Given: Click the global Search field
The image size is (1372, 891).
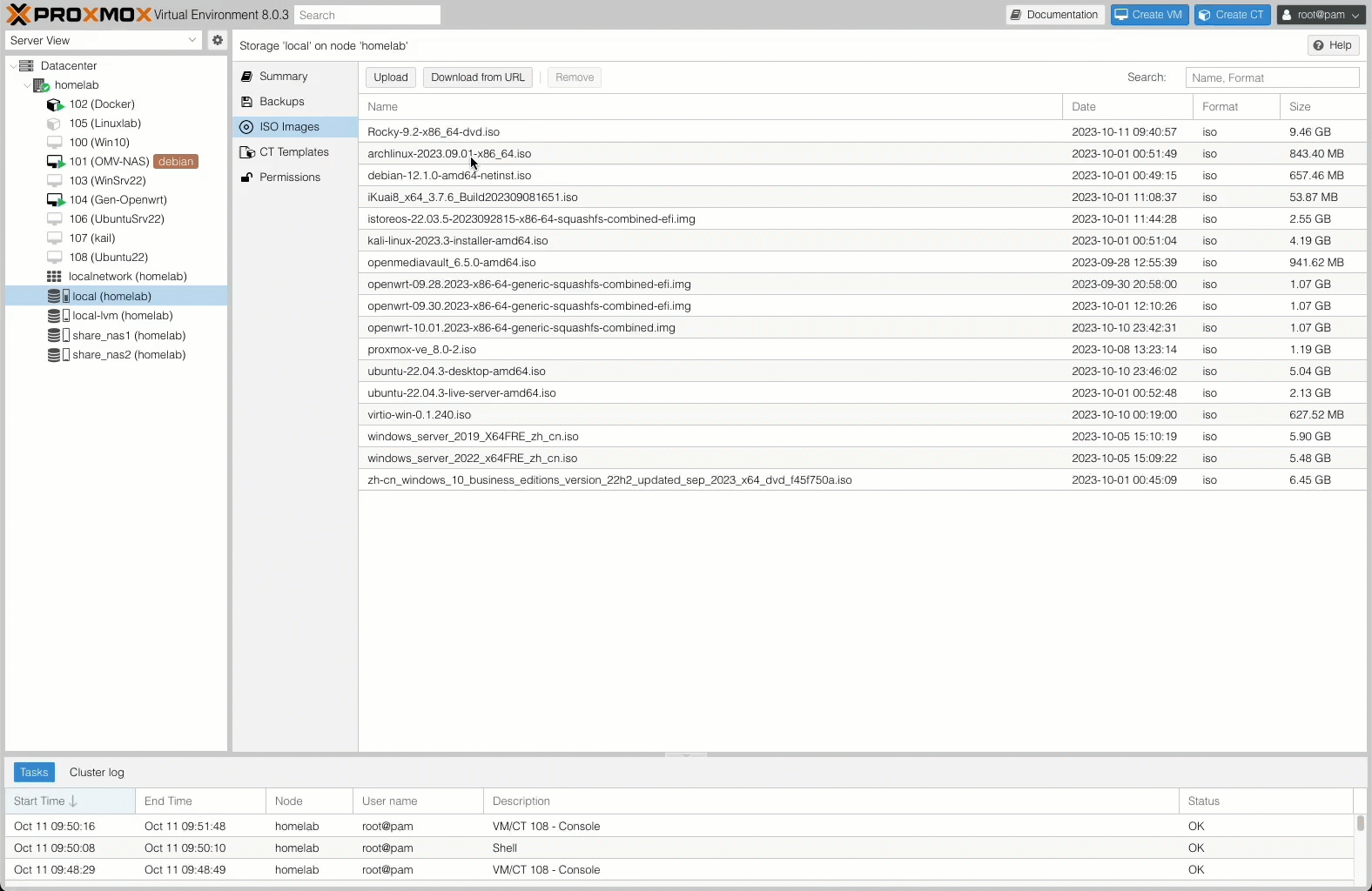Looking at the screenshot, I should point(367,15).
